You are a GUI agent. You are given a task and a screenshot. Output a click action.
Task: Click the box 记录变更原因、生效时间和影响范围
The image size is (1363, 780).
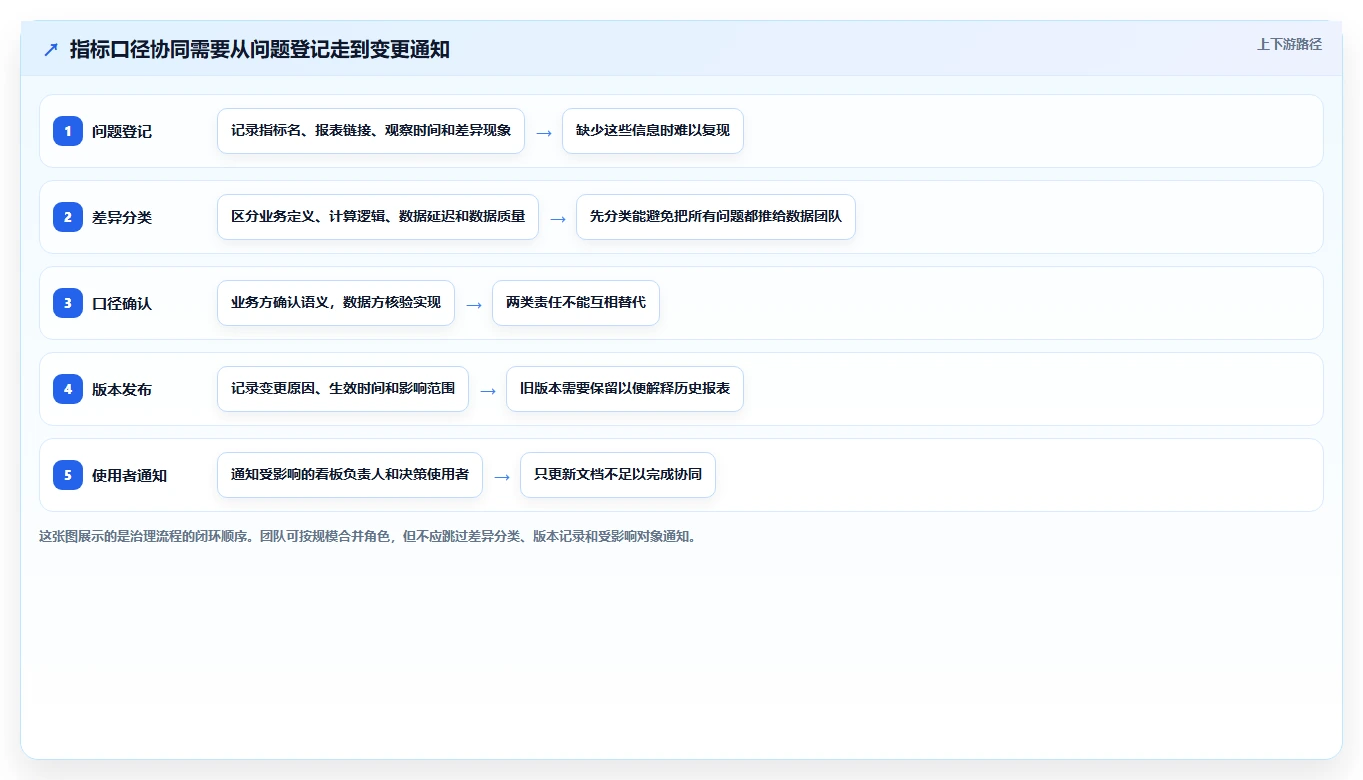343,389
